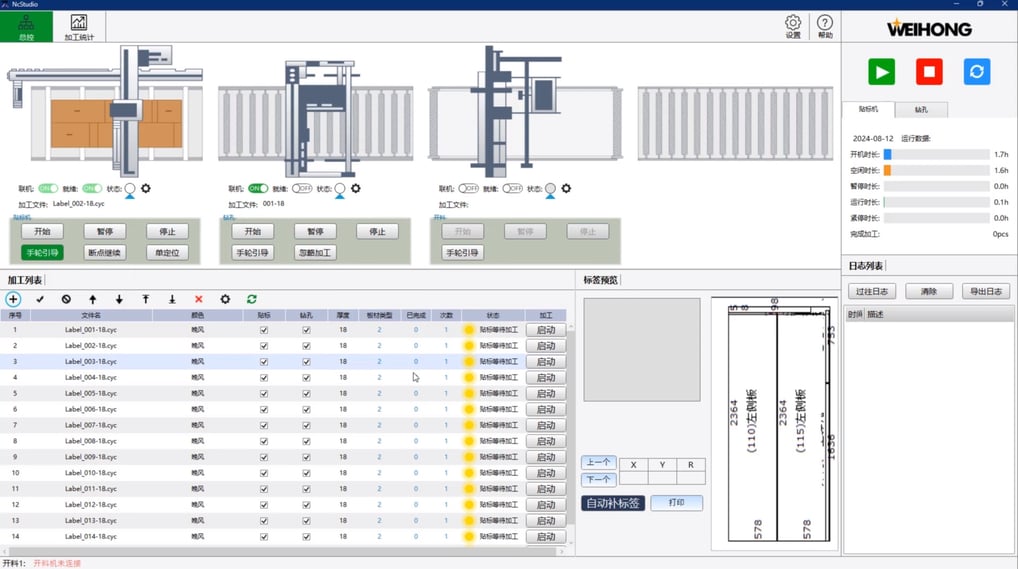This screenshot has width=1018, height=569.
Task: Click the checkmark icon in list toolbar
Action: point(40,299)
